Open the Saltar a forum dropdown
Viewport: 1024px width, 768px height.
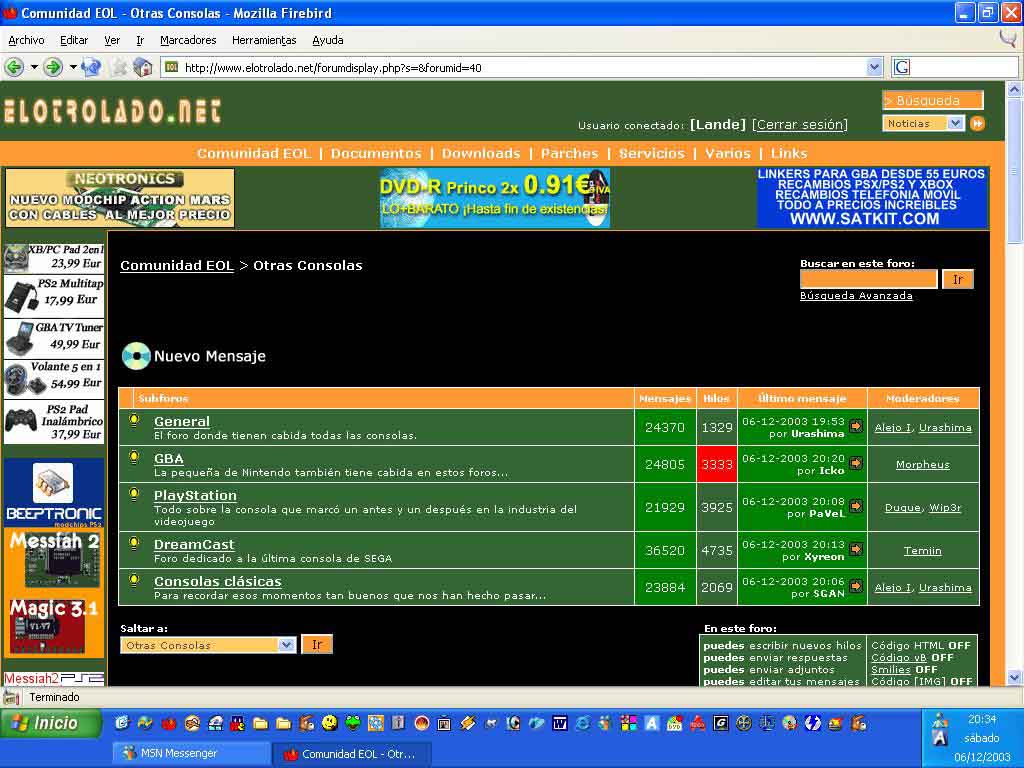286,645
